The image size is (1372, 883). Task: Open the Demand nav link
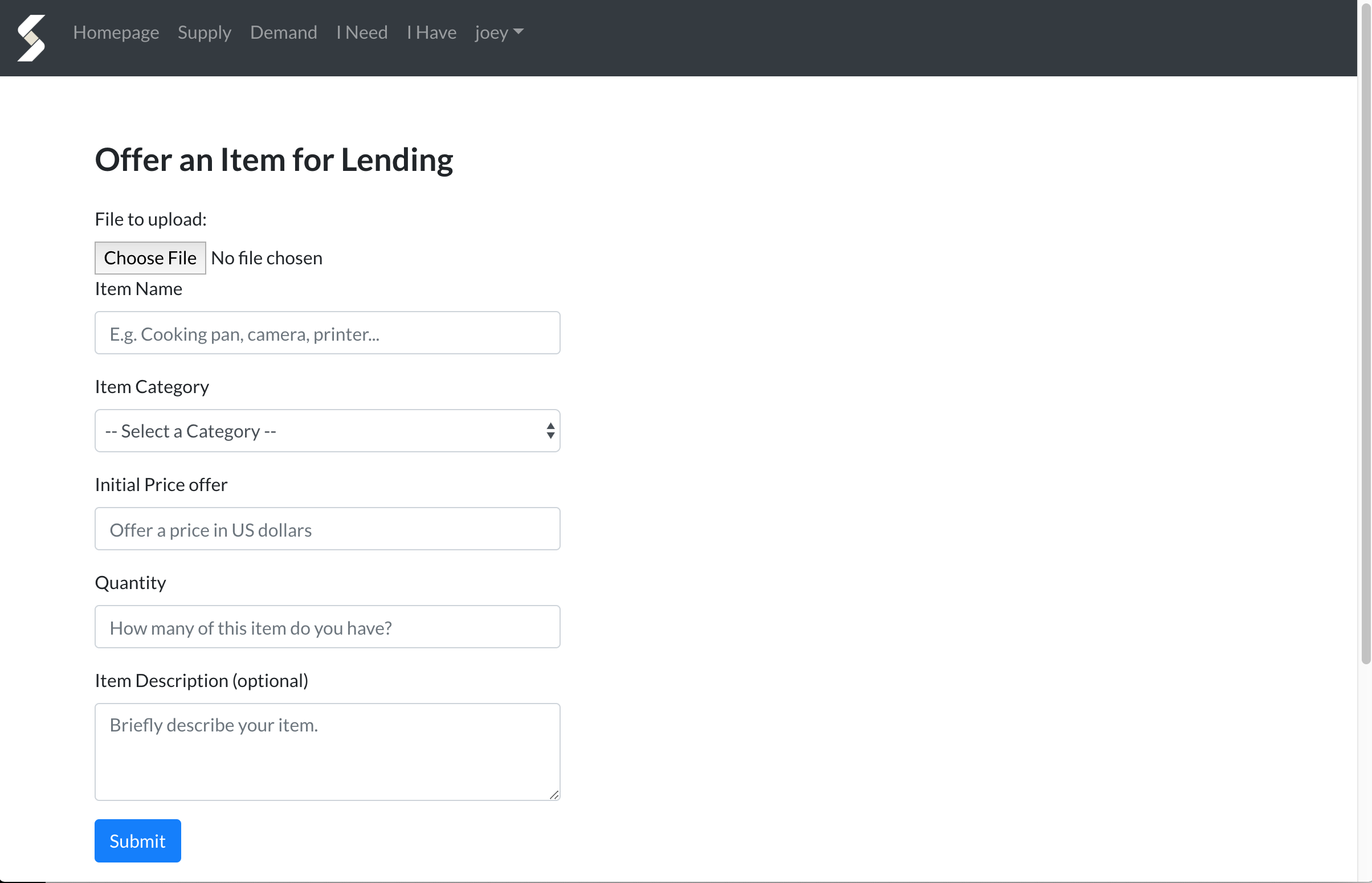coord(283,32)
